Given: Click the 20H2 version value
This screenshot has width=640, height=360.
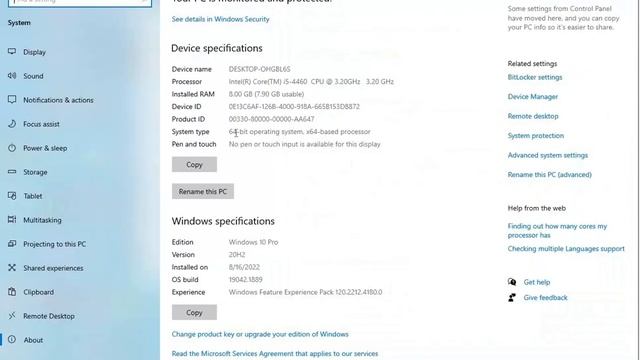Looking at the screenshot, I should (237, 255).
